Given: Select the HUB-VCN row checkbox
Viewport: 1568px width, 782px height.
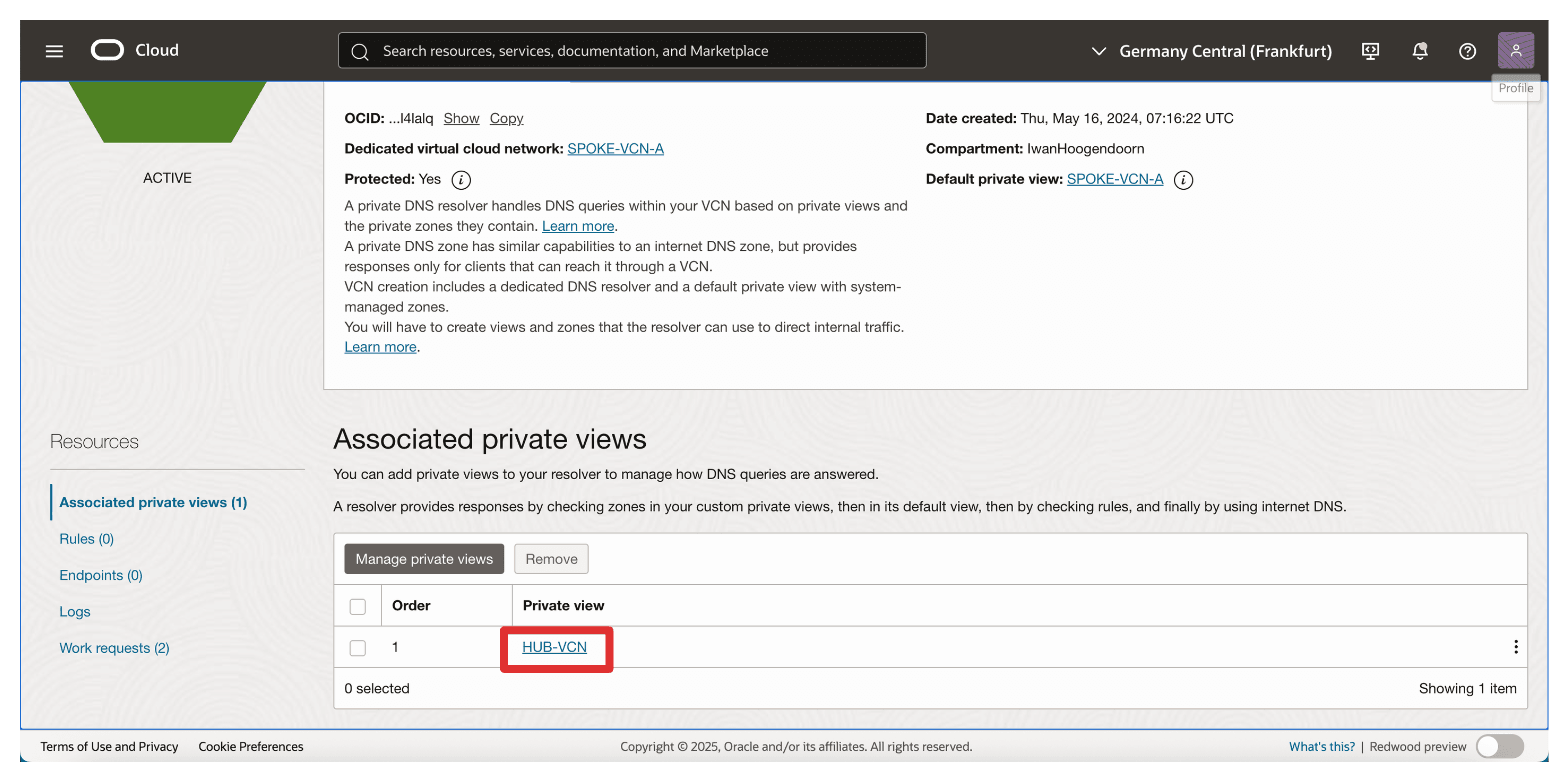Looking at the screenshot, I should (358, 648).
